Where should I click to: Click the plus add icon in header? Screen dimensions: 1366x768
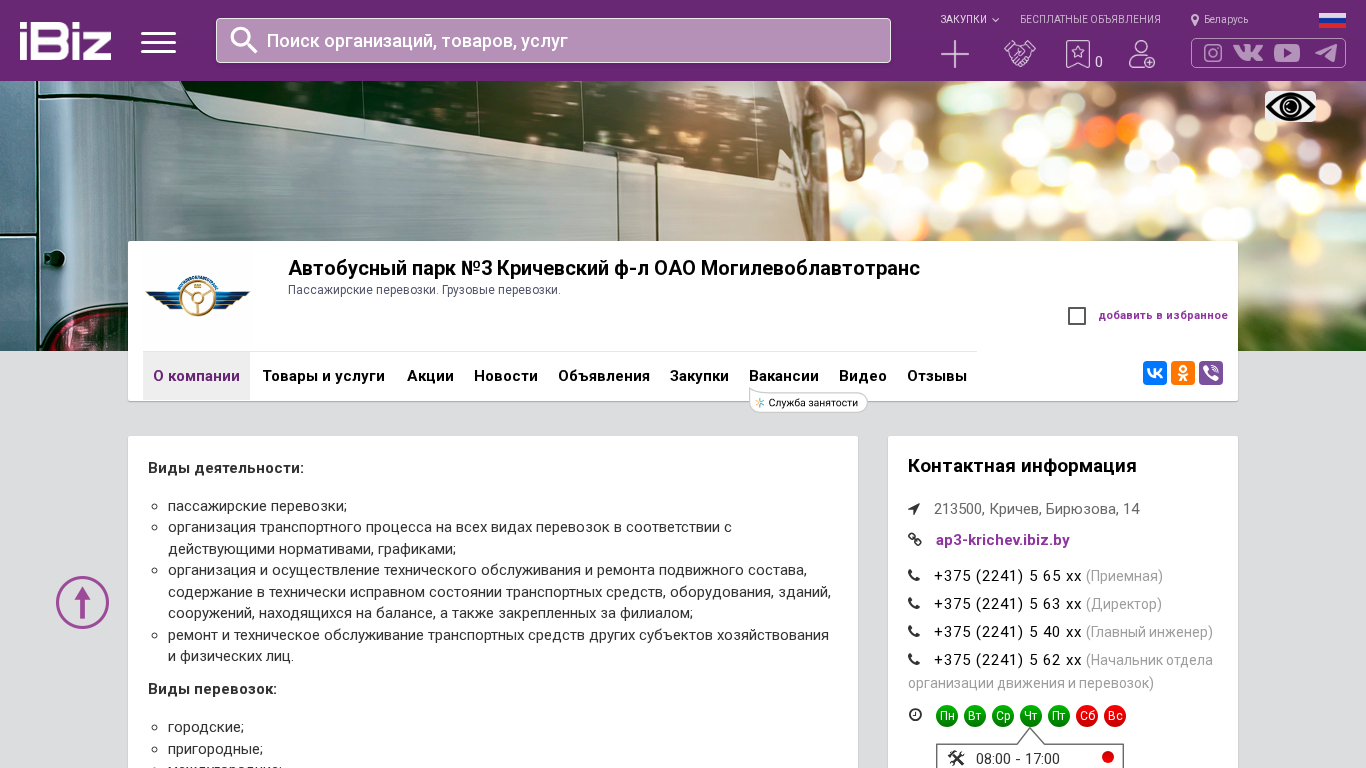coord(955,54)
